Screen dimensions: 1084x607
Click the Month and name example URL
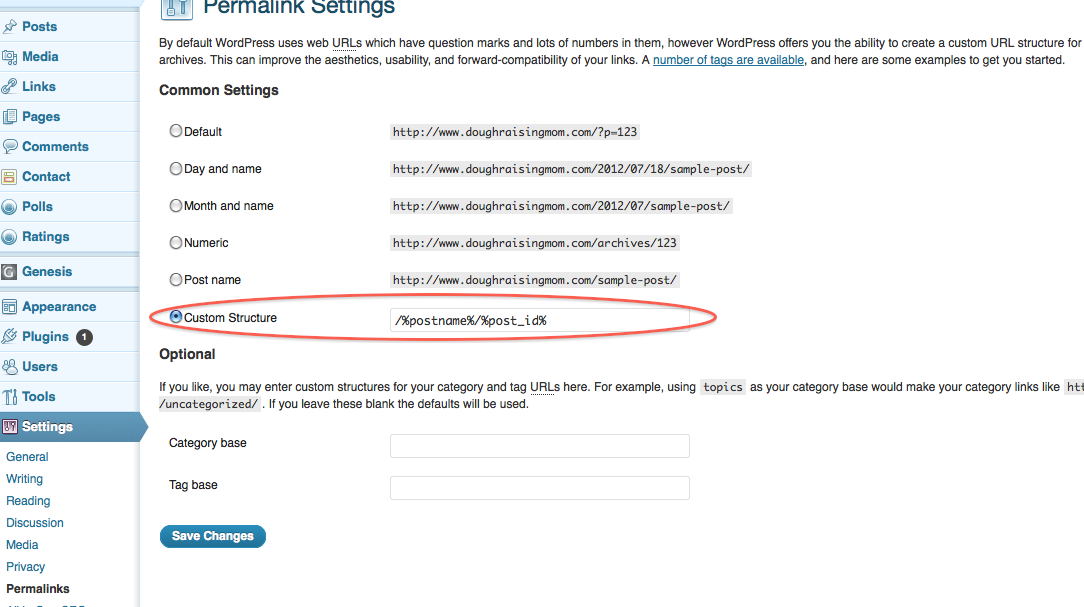(561, 206)
